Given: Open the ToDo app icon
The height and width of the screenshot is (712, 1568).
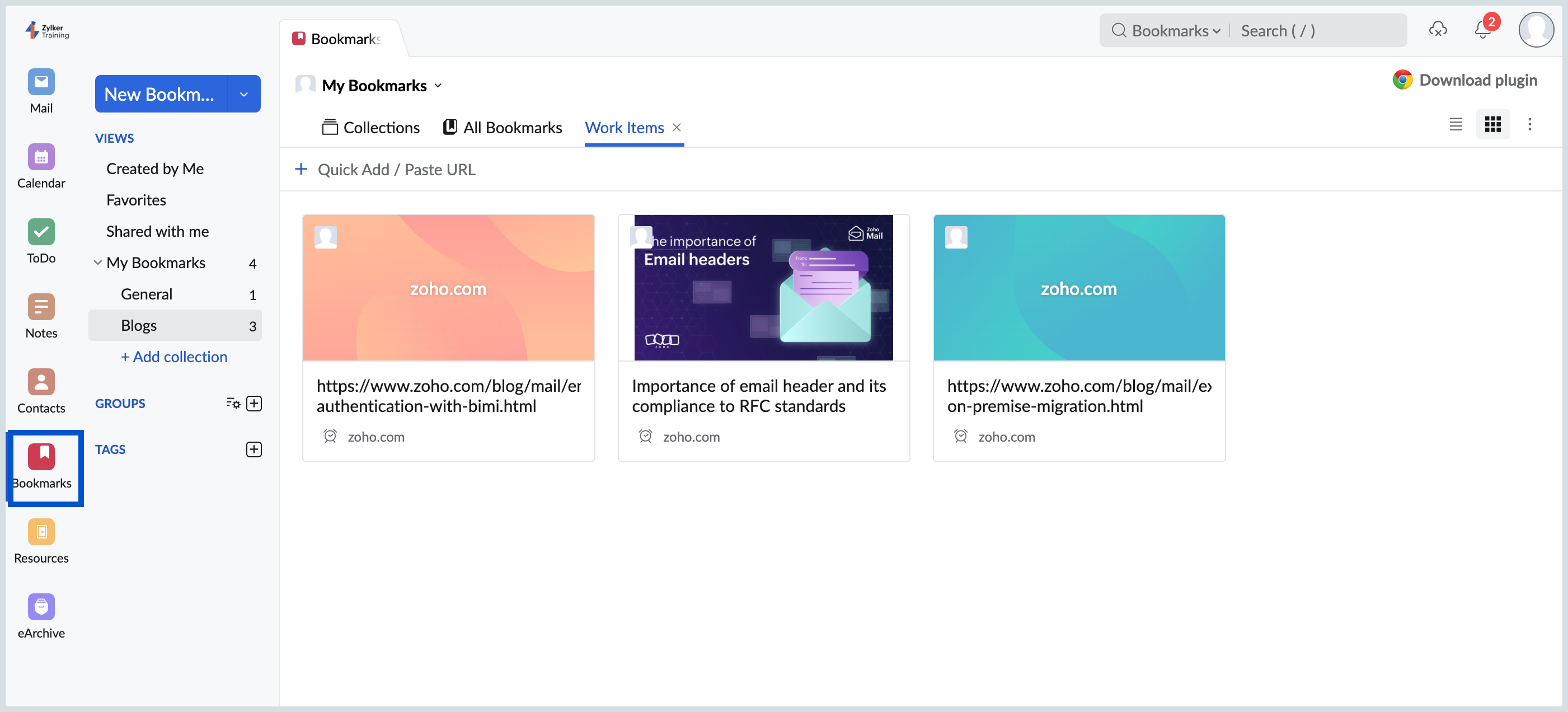Looking at the screenshot, I should click(x=41, y=232).
